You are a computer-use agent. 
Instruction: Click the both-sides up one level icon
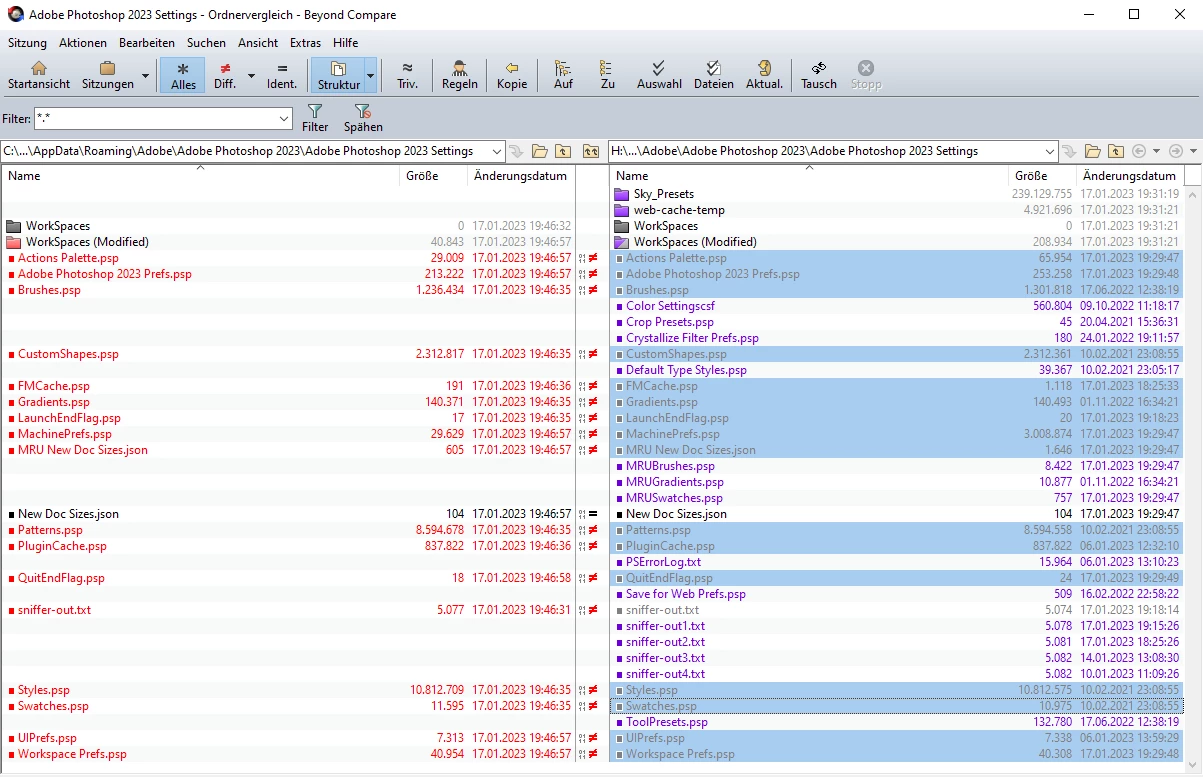tap(591, 151)
